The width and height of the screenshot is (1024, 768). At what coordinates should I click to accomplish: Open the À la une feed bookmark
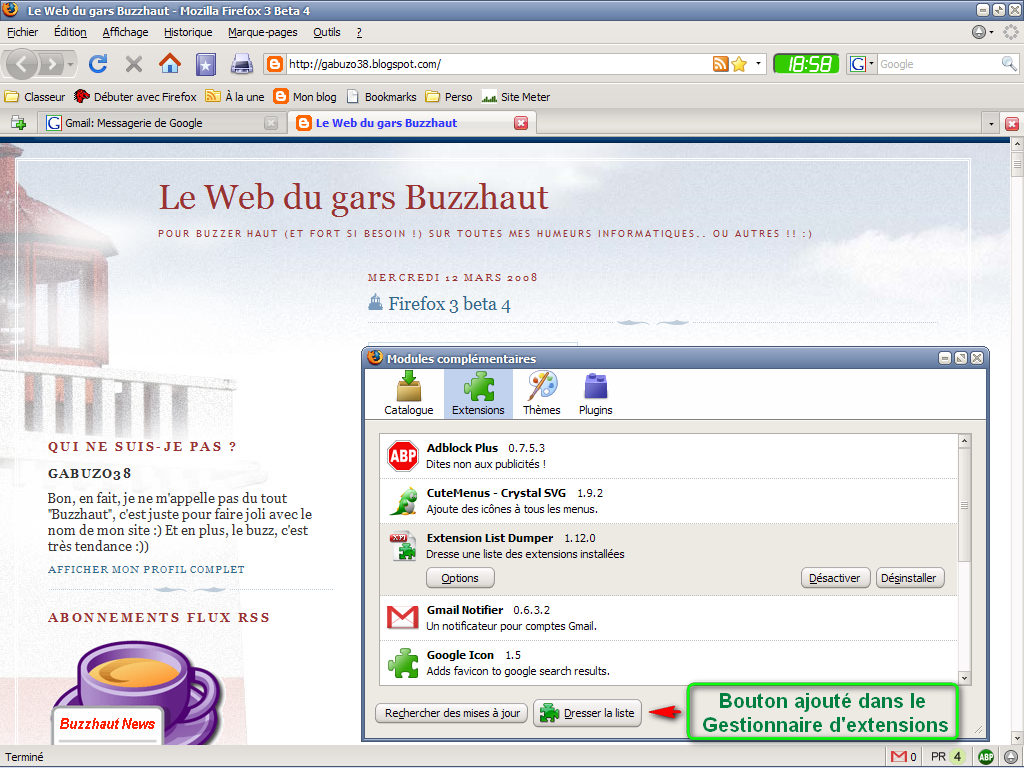pyautogui.click(x=235, y=97)
